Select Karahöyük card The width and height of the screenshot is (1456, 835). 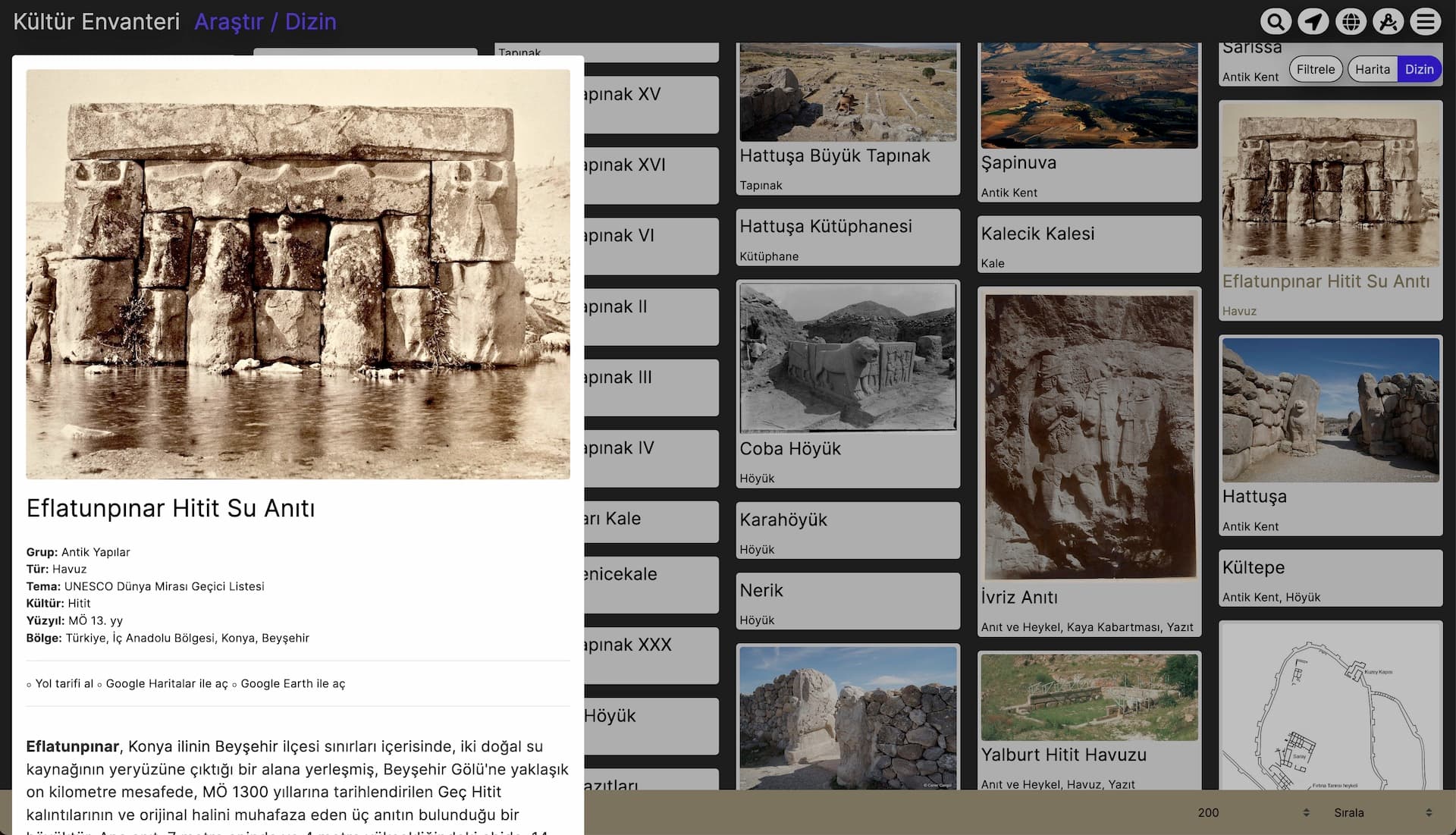click(x=848, y=530)
